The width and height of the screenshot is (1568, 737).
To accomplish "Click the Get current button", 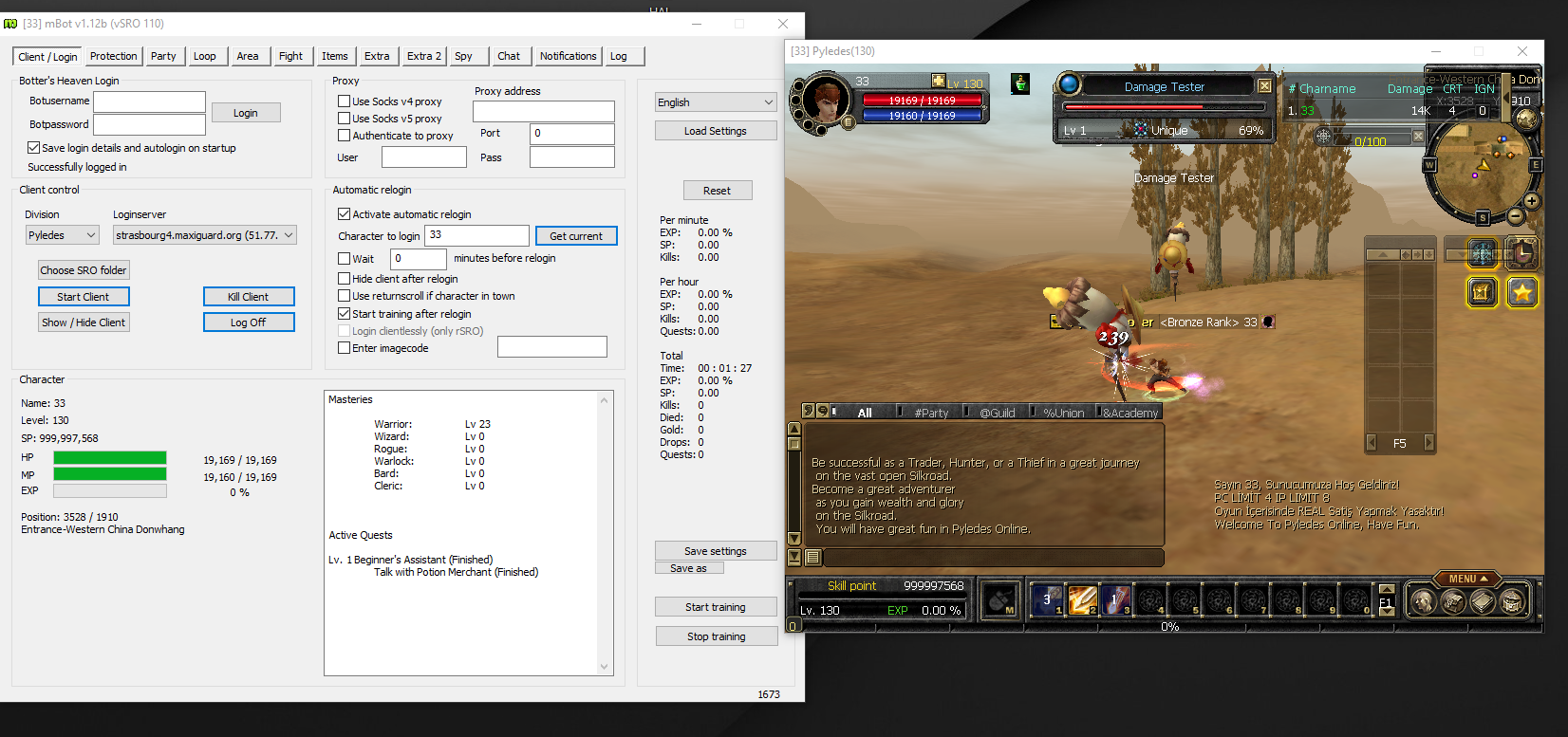I will coord(576,236).
